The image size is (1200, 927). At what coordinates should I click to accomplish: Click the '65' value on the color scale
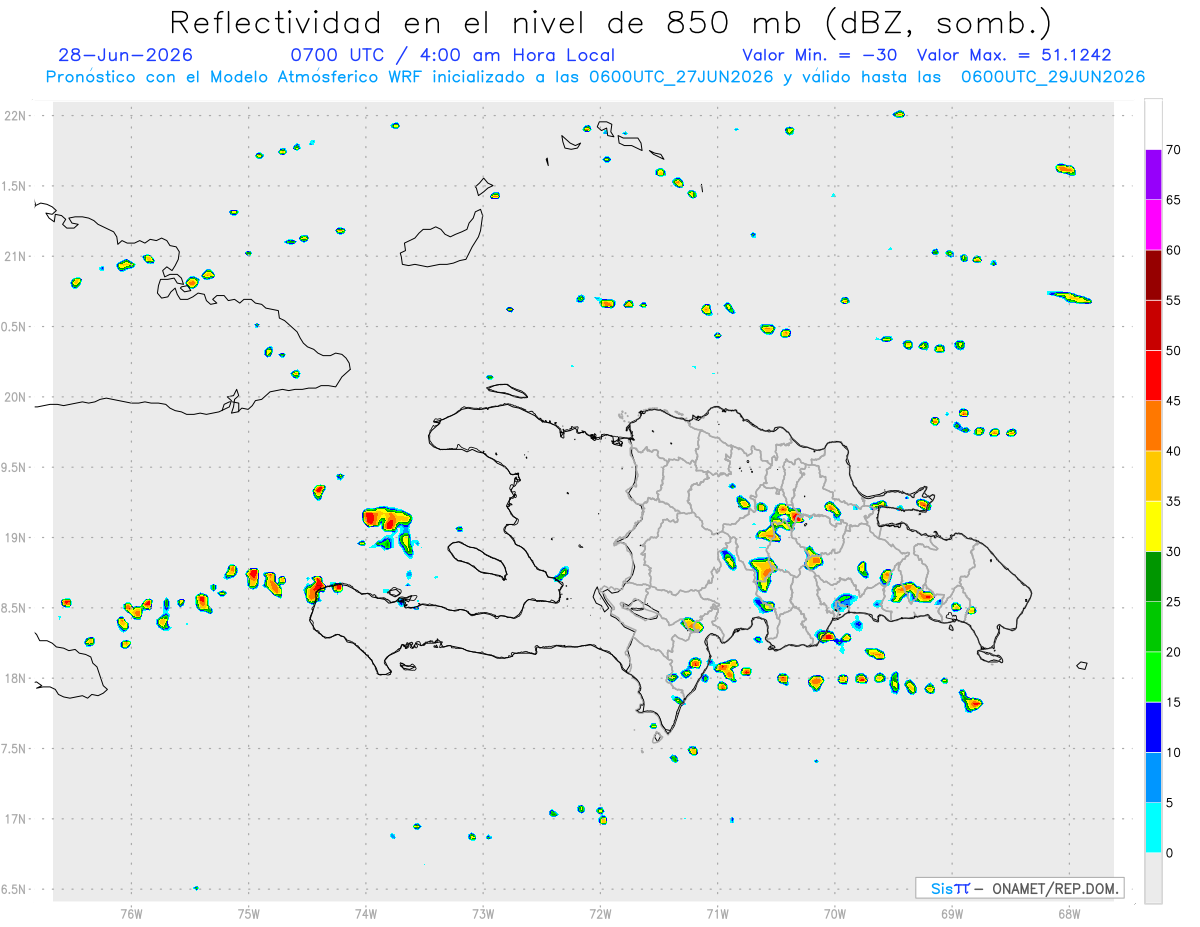[1174, 200]
